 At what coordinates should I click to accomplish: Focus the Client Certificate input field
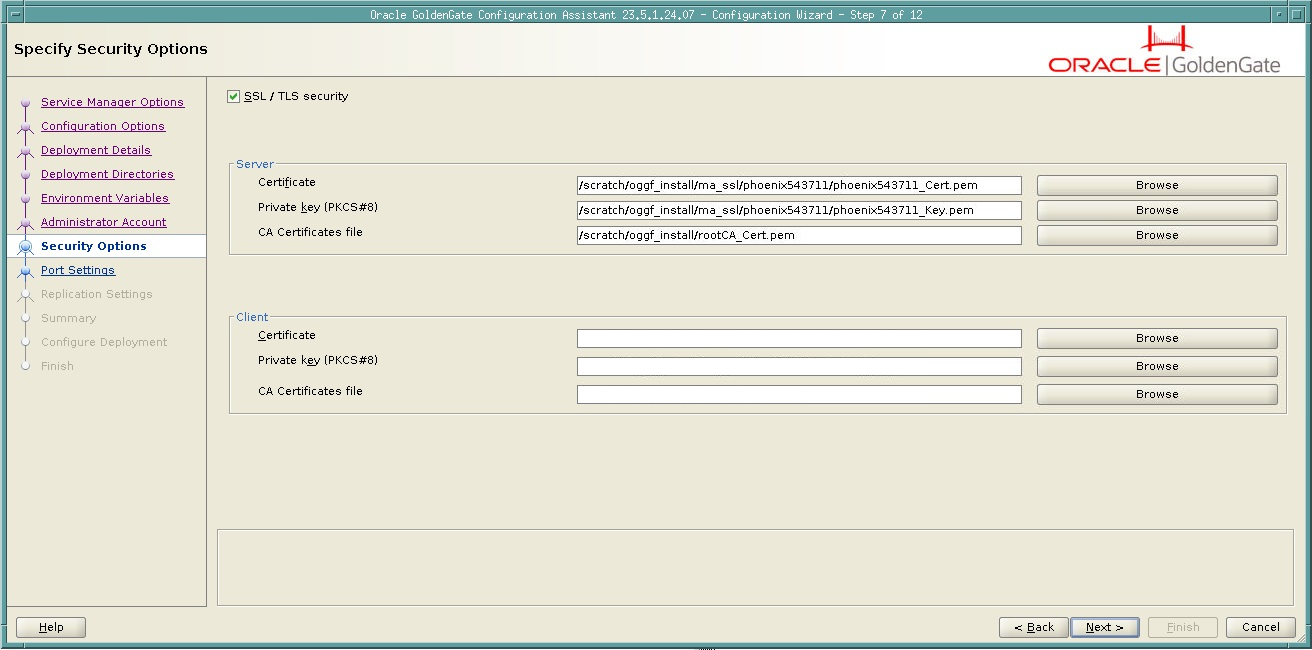tap(799, 338)
